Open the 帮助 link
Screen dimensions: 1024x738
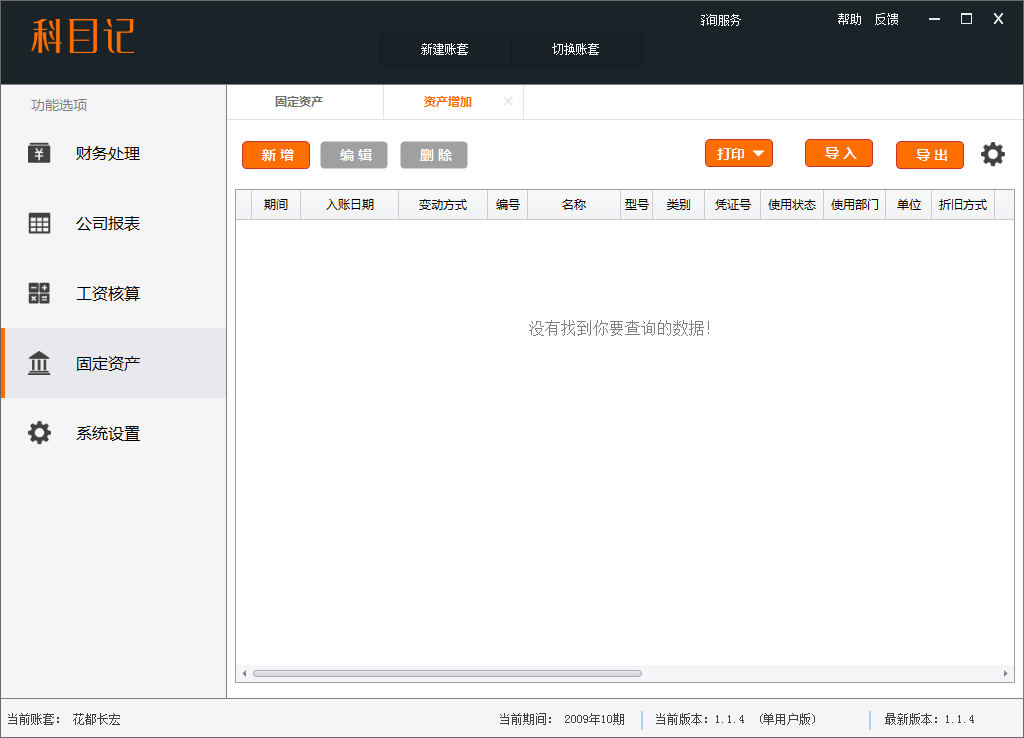[x=849, y=19]
